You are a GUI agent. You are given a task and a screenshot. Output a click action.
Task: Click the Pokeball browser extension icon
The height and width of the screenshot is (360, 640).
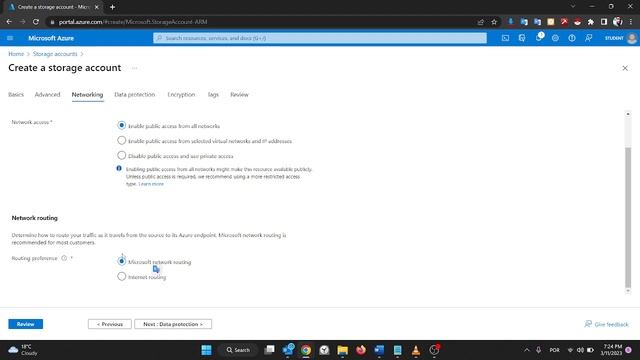pos(577,22)
